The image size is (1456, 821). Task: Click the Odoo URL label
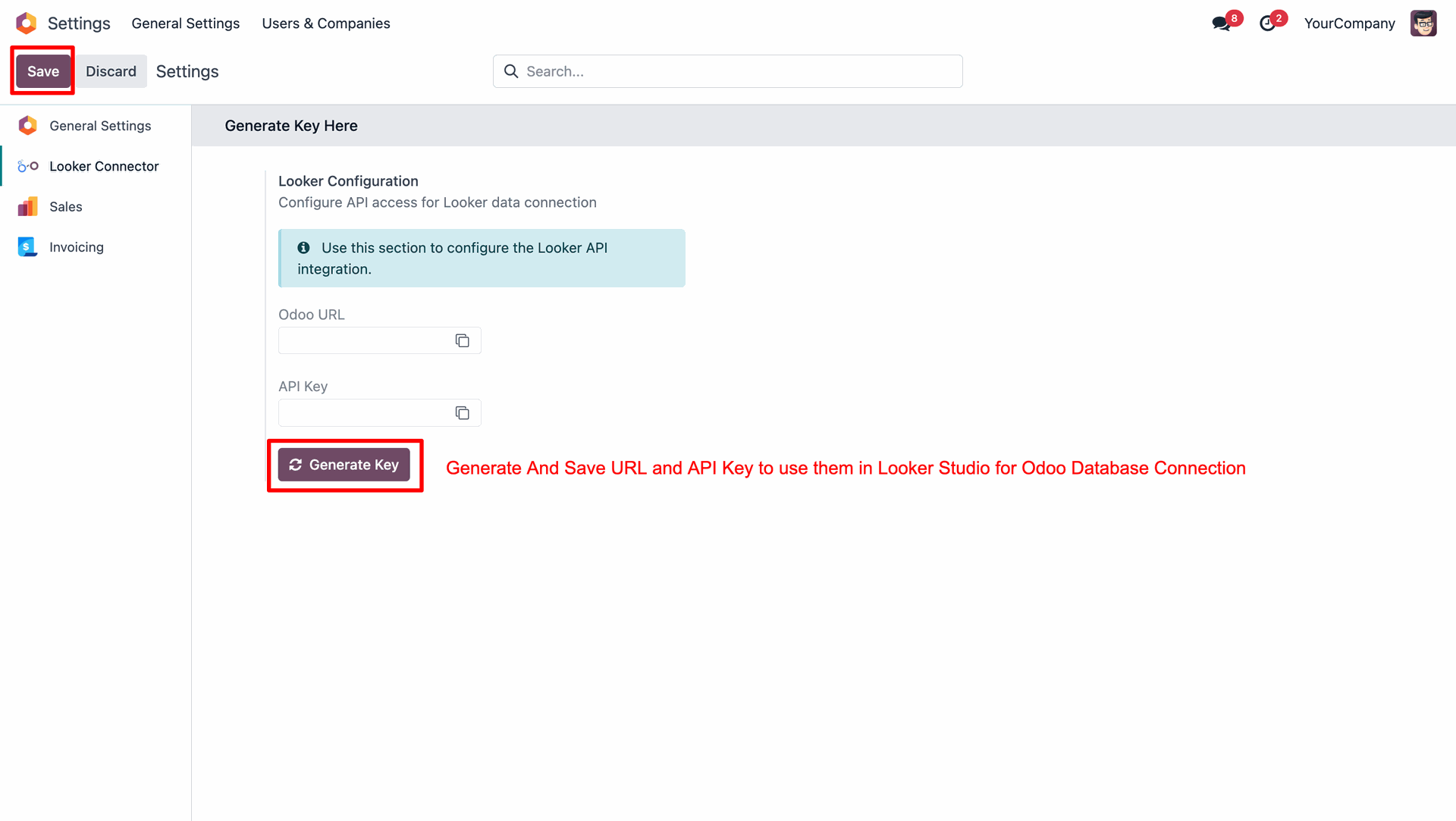click(x=311, y=315)
